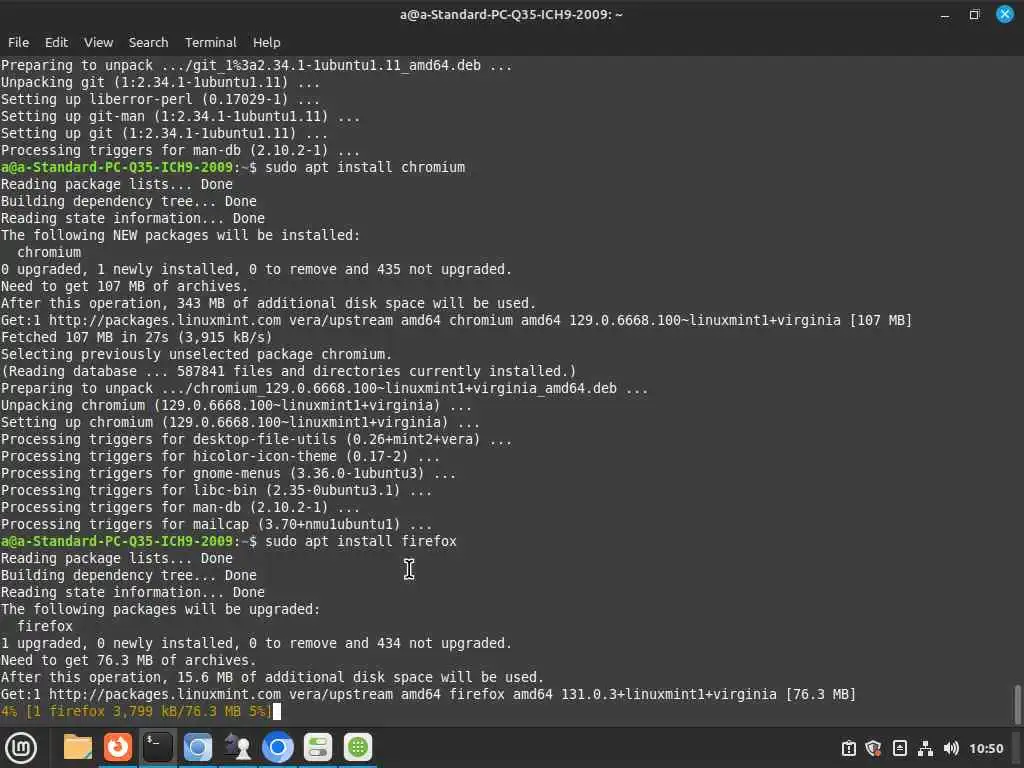Open the Search menu
The height and width of the screenshot is (768, 1024).
point(148,42)
